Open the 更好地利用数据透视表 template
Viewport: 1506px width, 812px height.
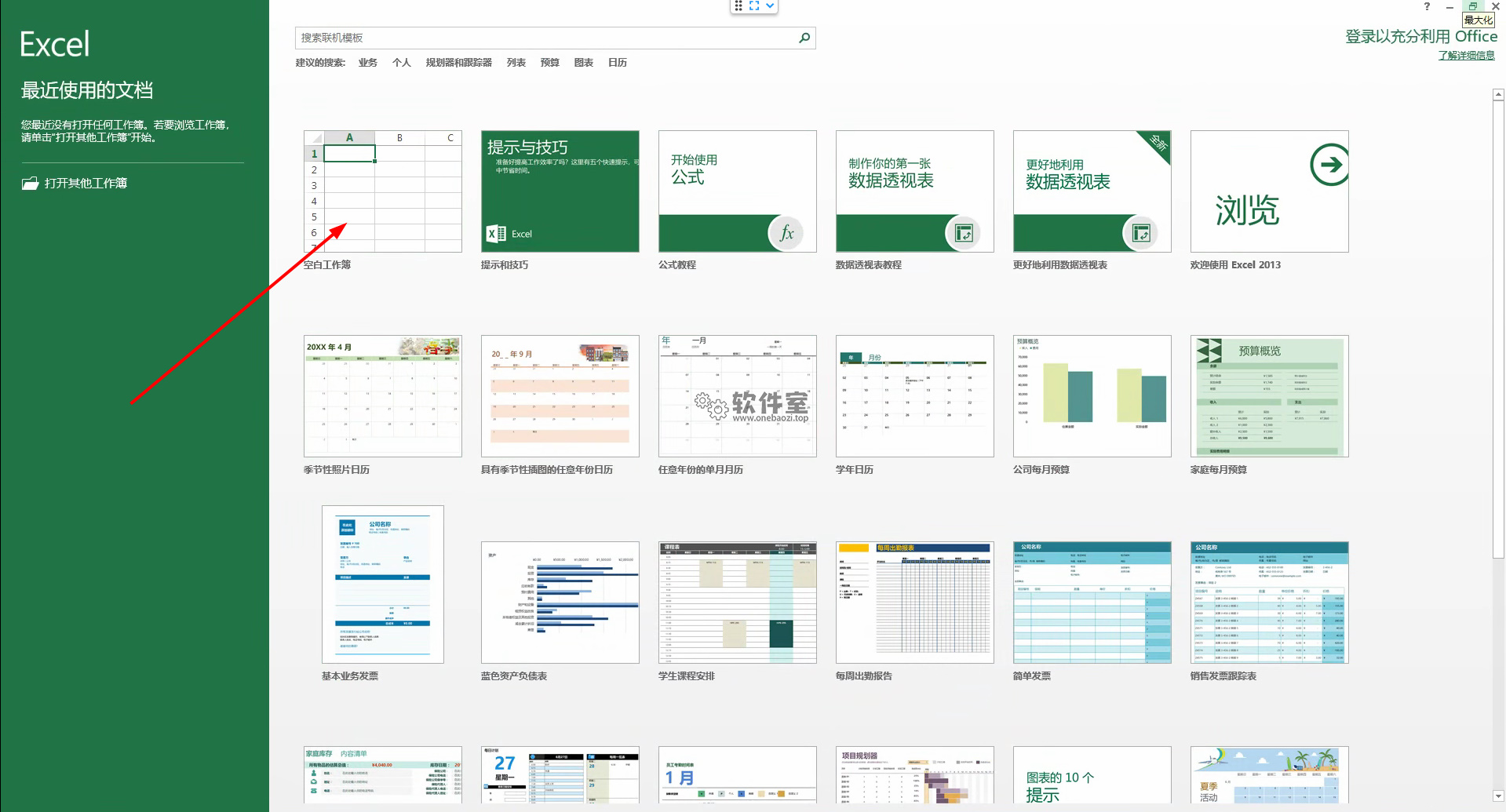click(x=1092, y=191)
